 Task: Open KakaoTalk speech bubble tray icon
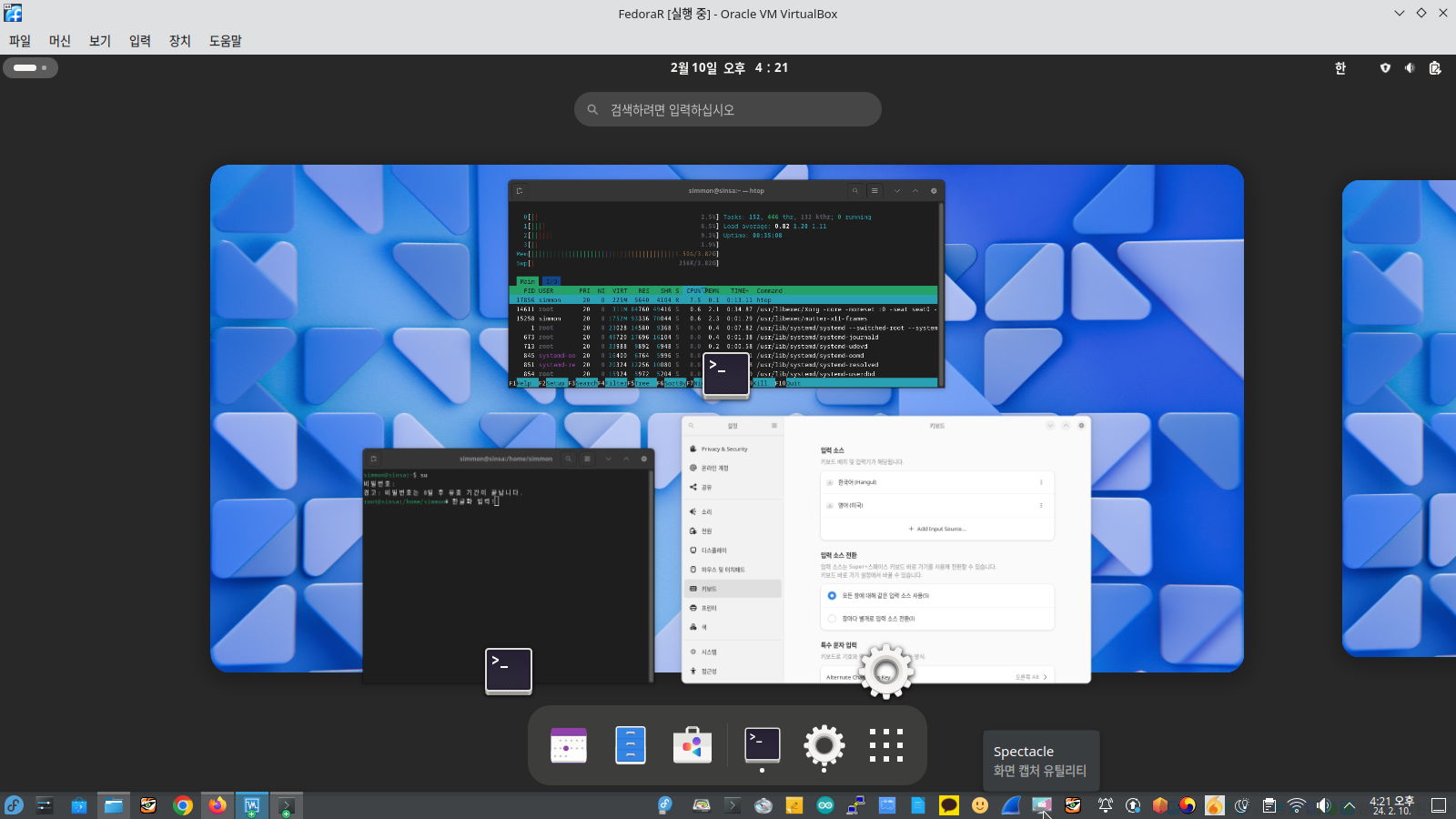click(949, 805)
